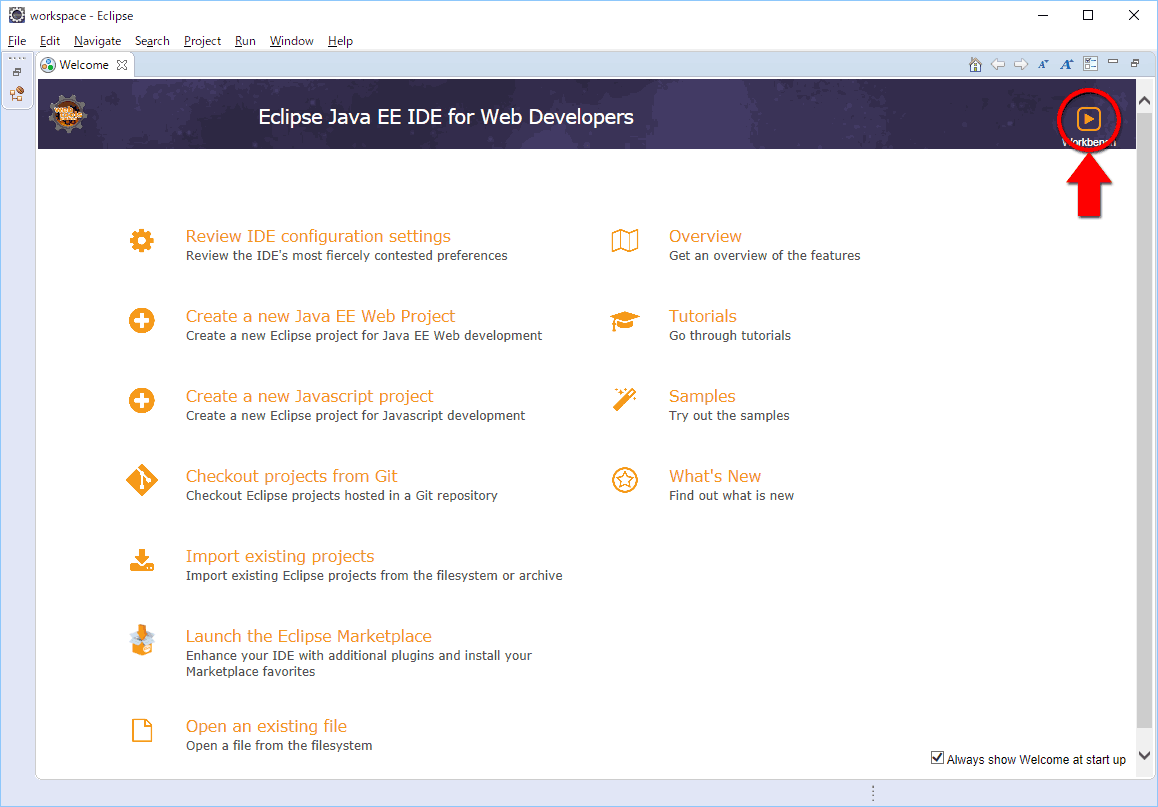1158x807 pixels.
Task: Click the magic wand Samples icon
Action: [625, 399]
